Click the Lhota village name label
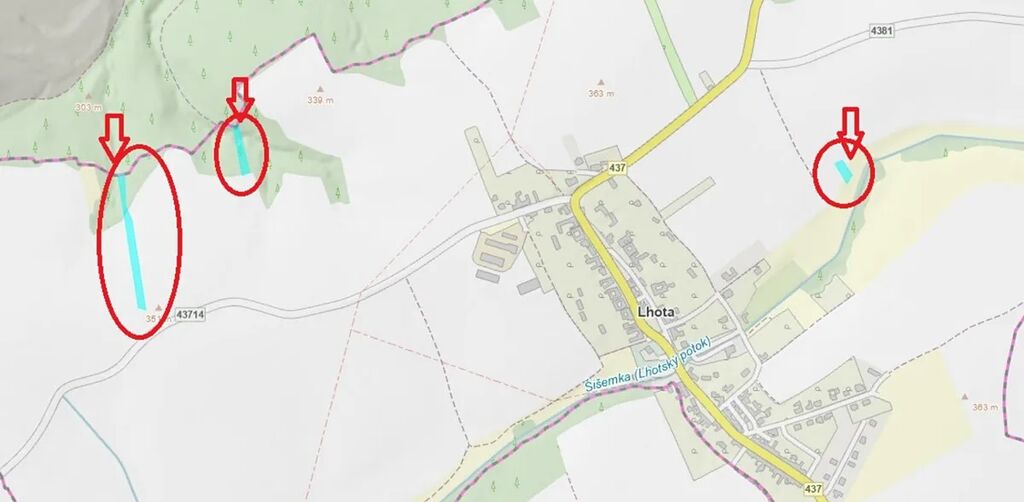Screen dimensions: 1024x502 point(656,312)
